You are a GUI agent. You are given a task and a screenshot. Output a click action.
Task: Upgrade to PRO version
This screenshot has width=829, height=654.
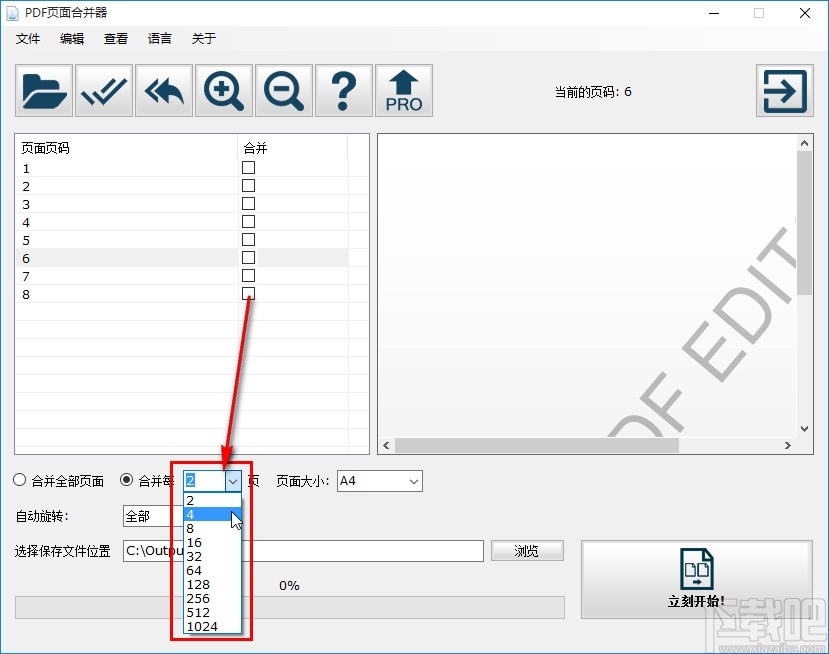[x=404, y=90]
